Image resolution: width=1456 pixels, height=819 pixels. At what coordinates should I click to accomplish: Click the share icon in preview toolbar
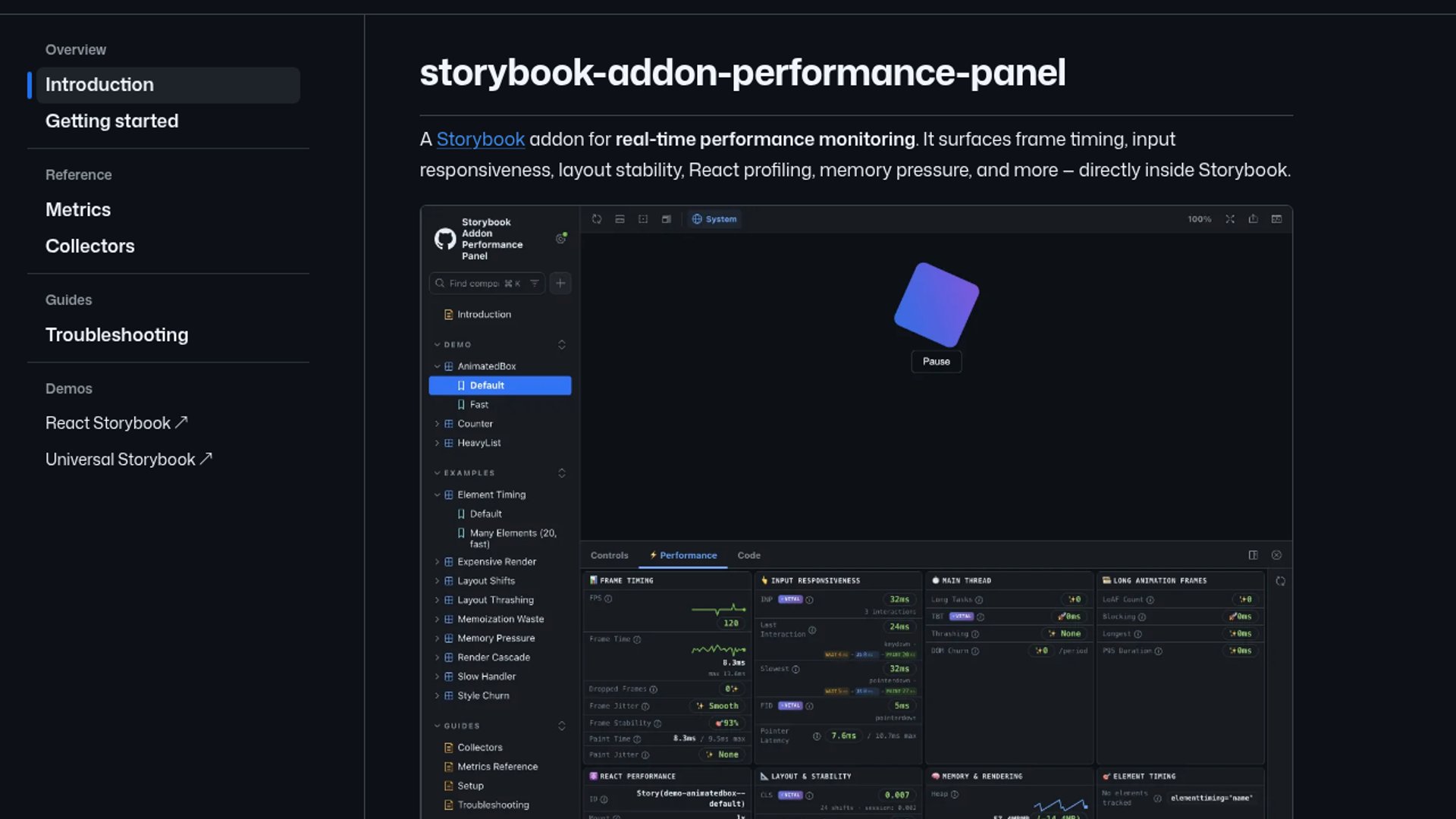click(1254, 219)
